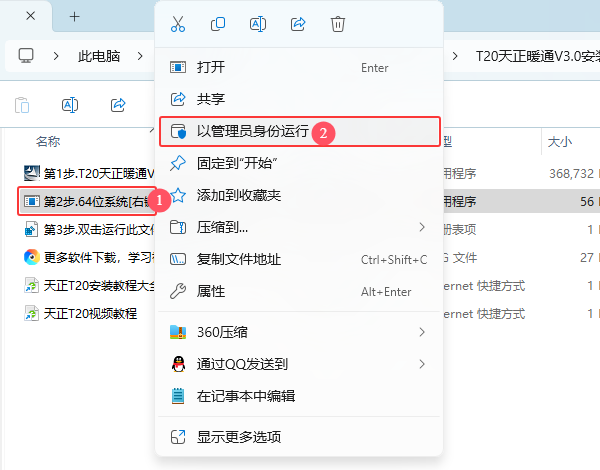The image size is (600, 470).
Task: Click the installer icon of 第1步 file
Action: point(31,173)
